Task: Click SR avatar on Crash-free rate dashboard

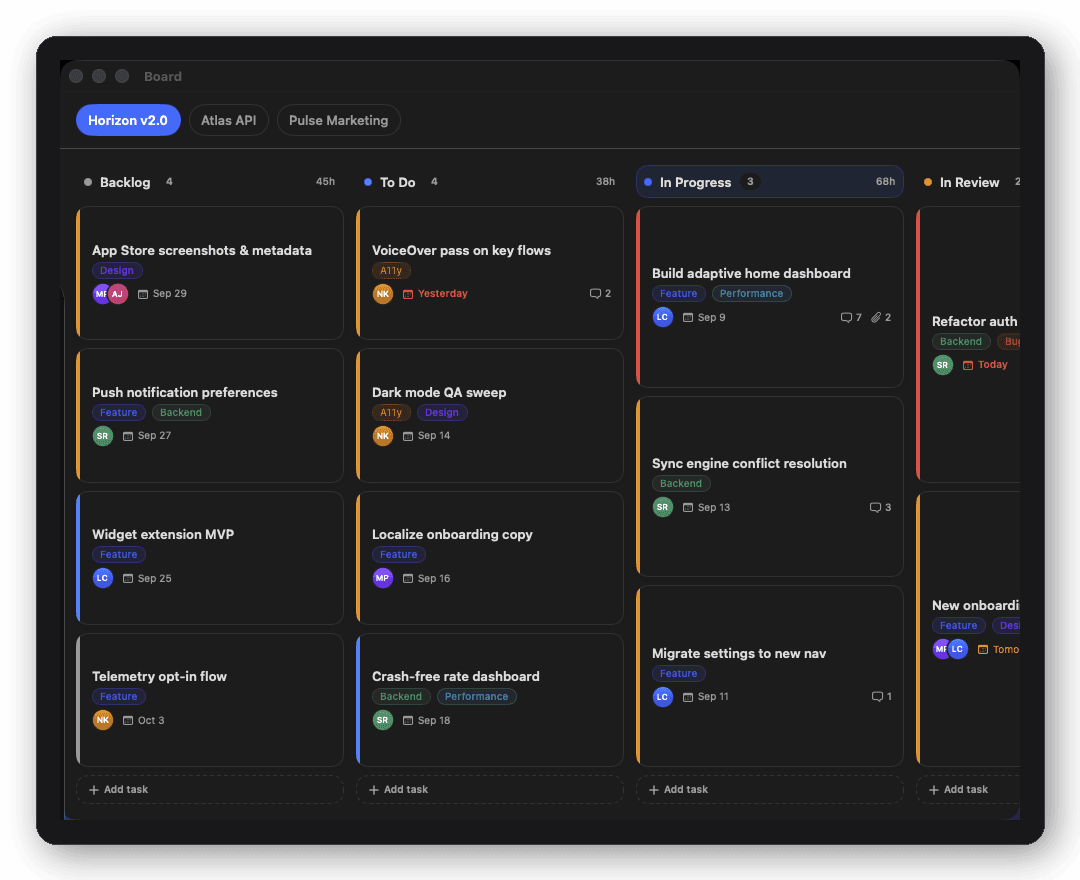Action: pos(383,720)
